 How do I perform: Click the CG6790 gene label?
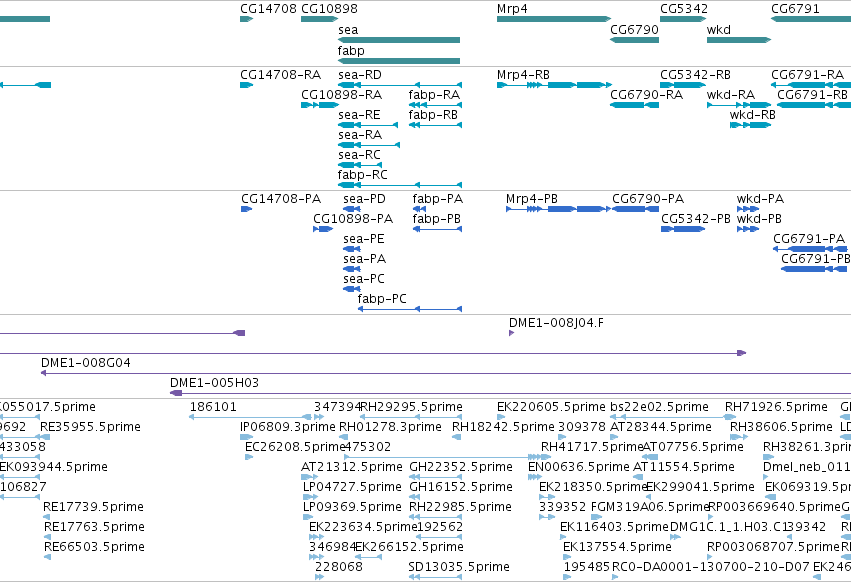click(x=634, y=30)
